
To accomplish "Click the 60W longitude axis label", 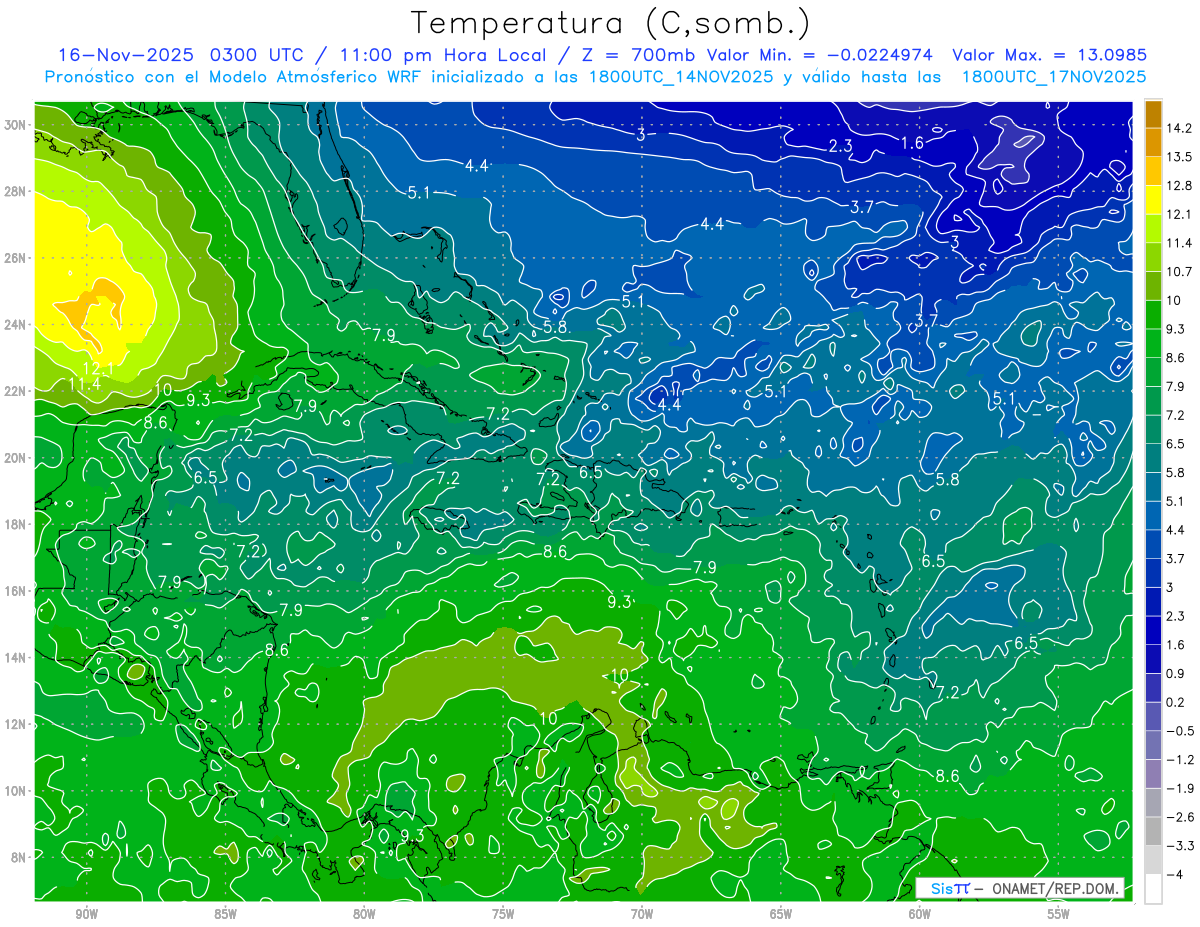I will coord(920,914).
